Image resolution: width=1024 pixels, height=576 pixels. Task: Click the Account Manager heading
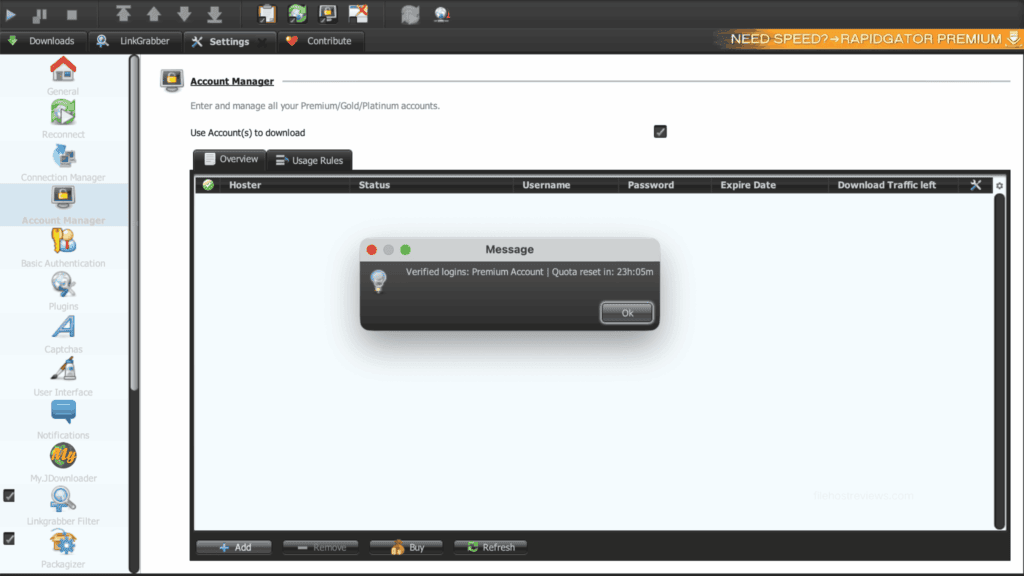pyautogui.click(x=232, y=82)
